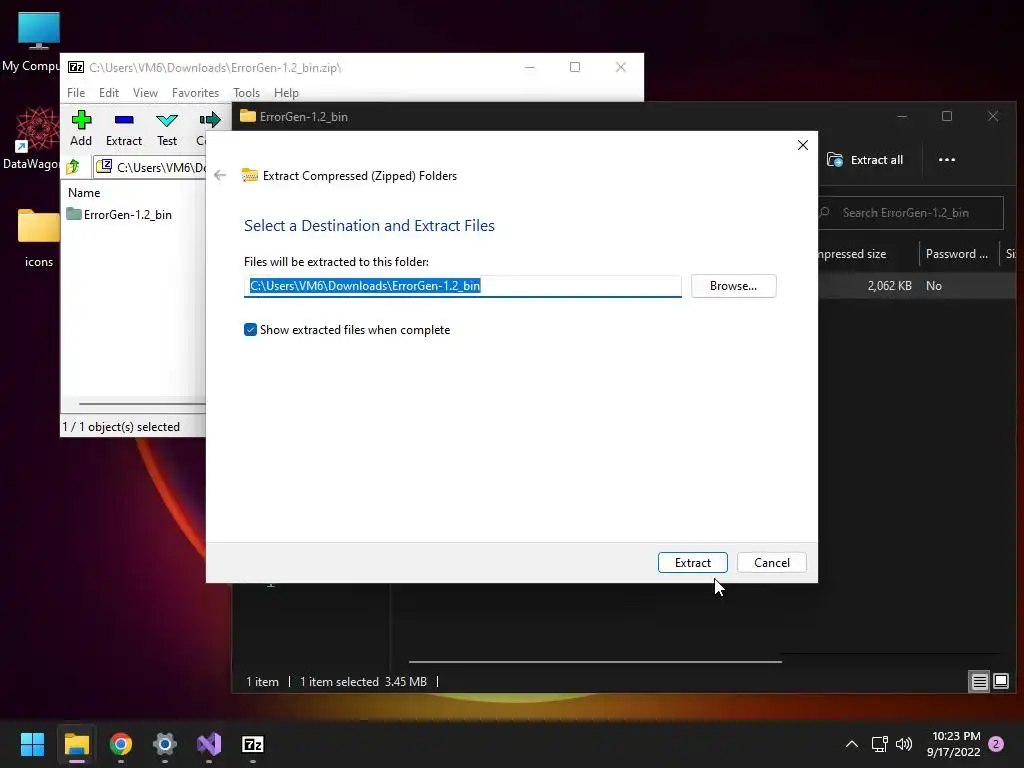The image size is (1024, 768).
Task: Open Favorites menu in 7-Zip
Action: tap(195, 93)
